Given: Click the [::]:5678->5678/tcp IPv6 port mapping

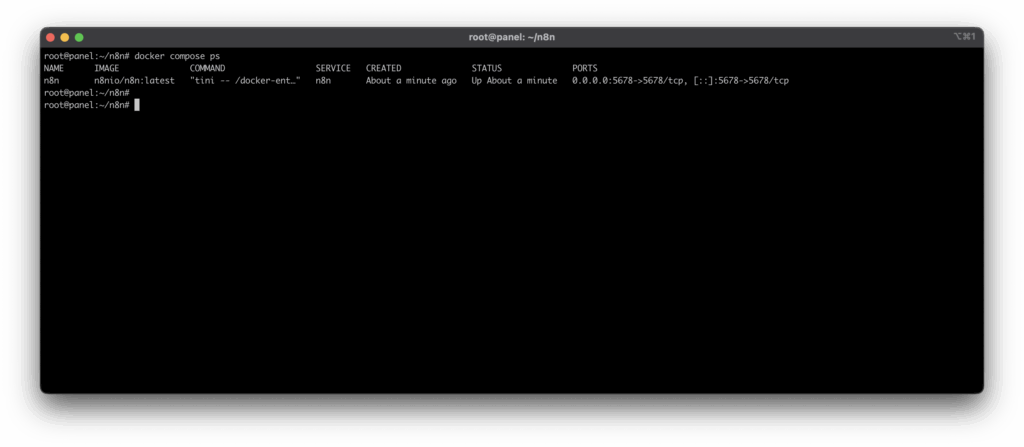Looking at the screenshot, I should click(x=741, y=80).
